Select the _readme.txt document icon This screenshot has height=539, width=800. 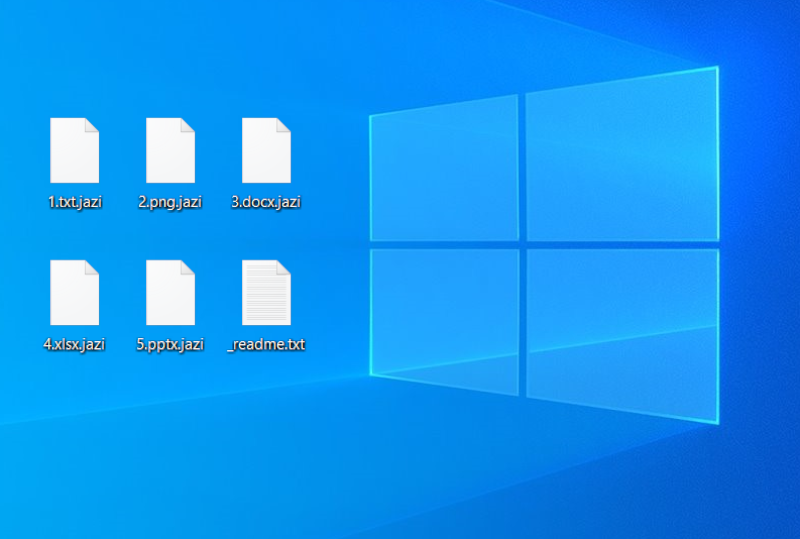266,292
